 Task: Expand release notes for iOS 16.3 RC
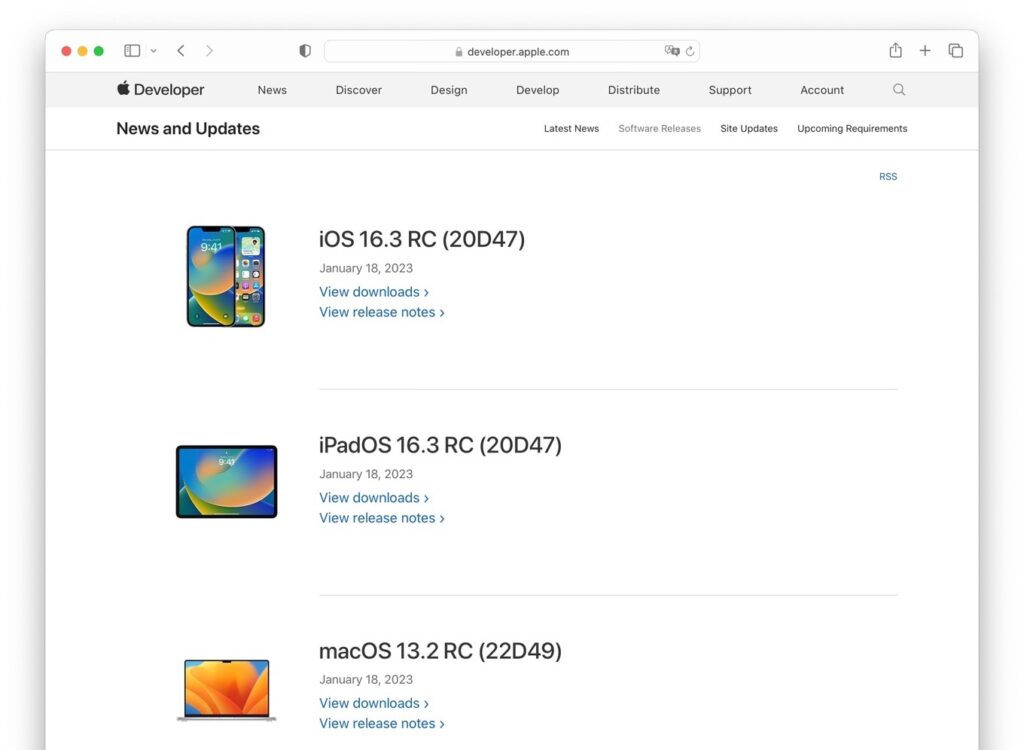tap(442, 312)
